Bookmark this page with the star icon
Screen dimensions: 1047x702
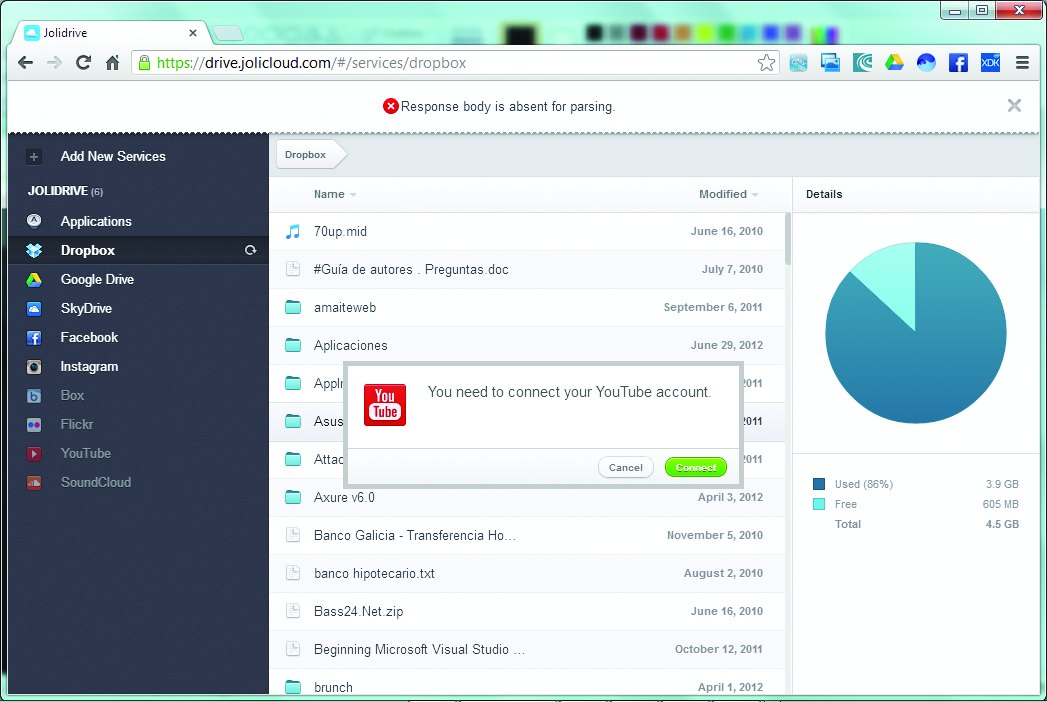[x=766, y=63]
